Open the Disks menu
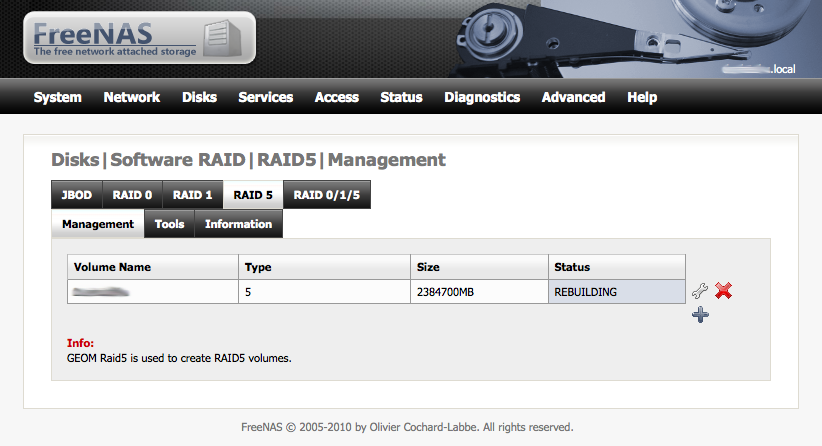 click(x=199, y=97)
